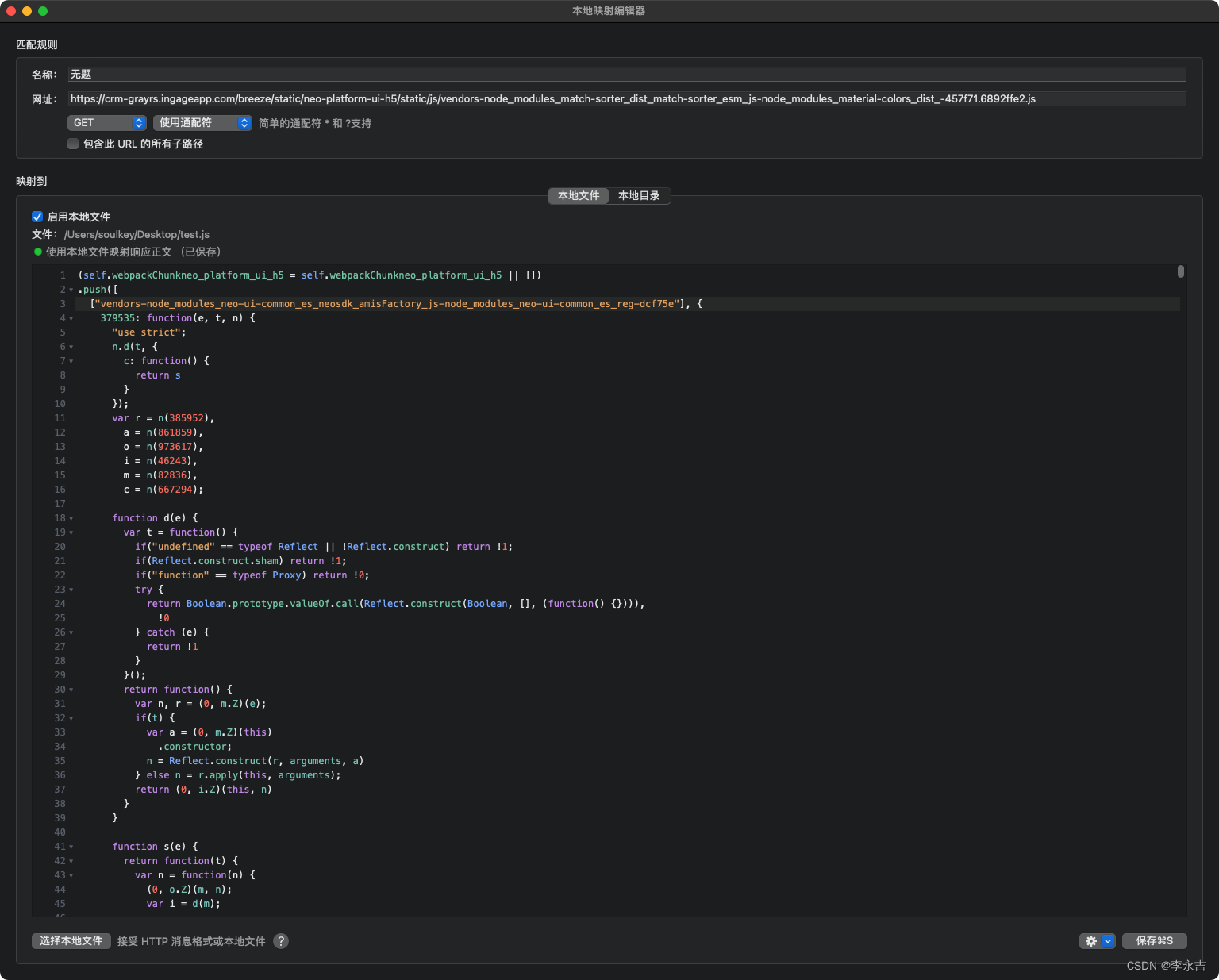Image resolution: width=1219 pixels, height=980 pixels.
Task: Click code line 379535: function(e, t, n)
Action: pos(178,318)
